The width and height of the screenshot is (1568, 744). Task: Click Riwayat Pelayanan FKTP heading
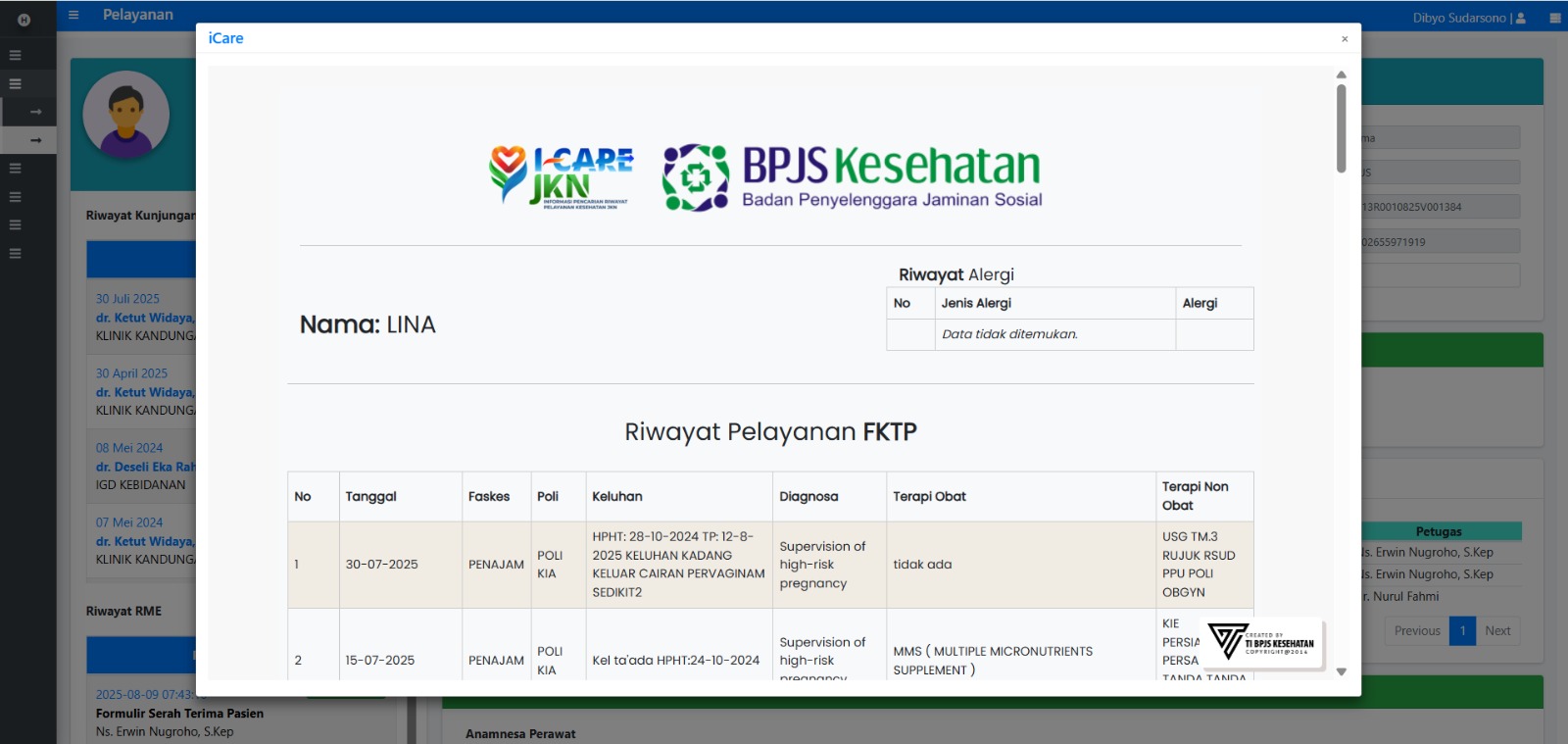click(770, 431)
